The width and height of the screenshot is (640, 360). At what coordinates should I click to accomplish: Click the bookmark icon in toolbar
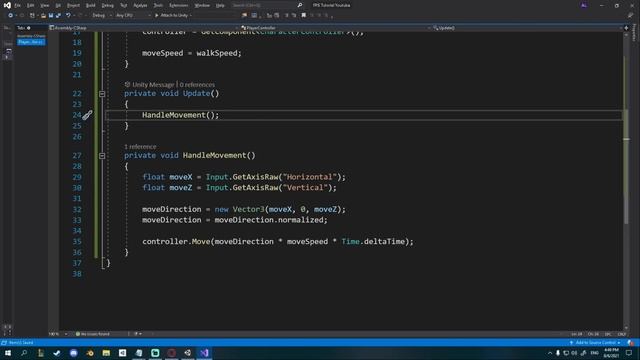tap(304, 16)
